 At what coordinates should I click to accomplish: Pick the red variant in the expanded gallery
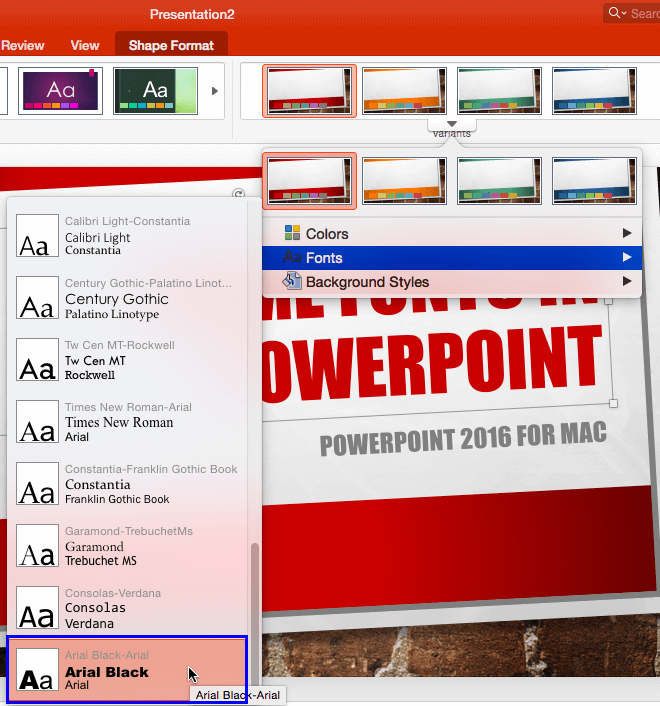309,181
